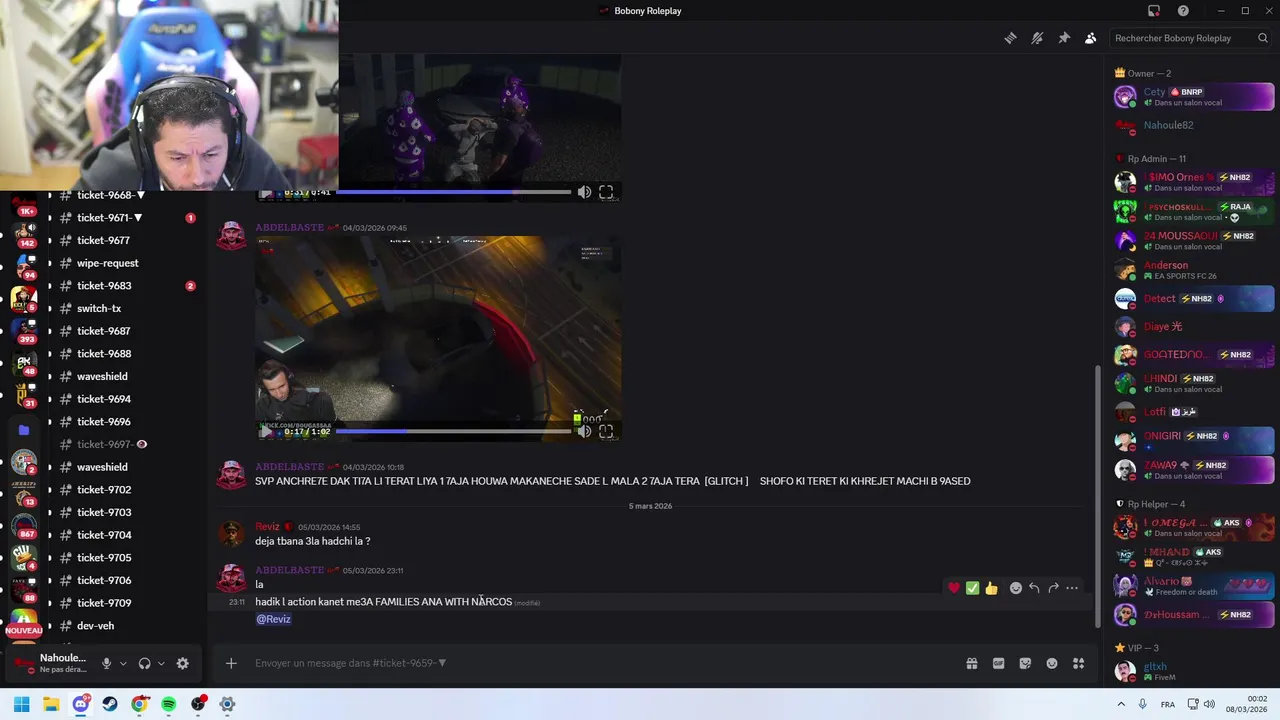Open the ticket-9697 channel
The width and height of the screenshot is (1280, 720).
point(104,444)
